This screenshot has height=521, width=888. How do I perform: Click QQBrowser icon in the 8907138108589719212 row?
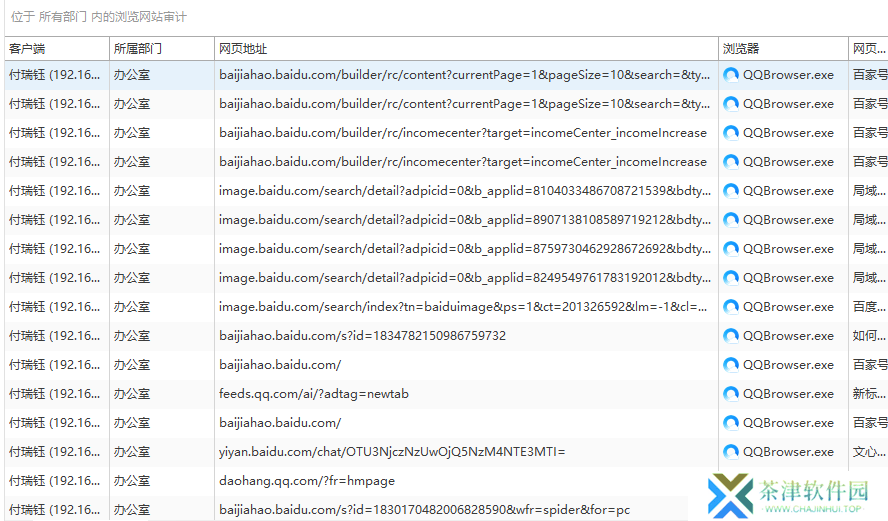point(731,220)
